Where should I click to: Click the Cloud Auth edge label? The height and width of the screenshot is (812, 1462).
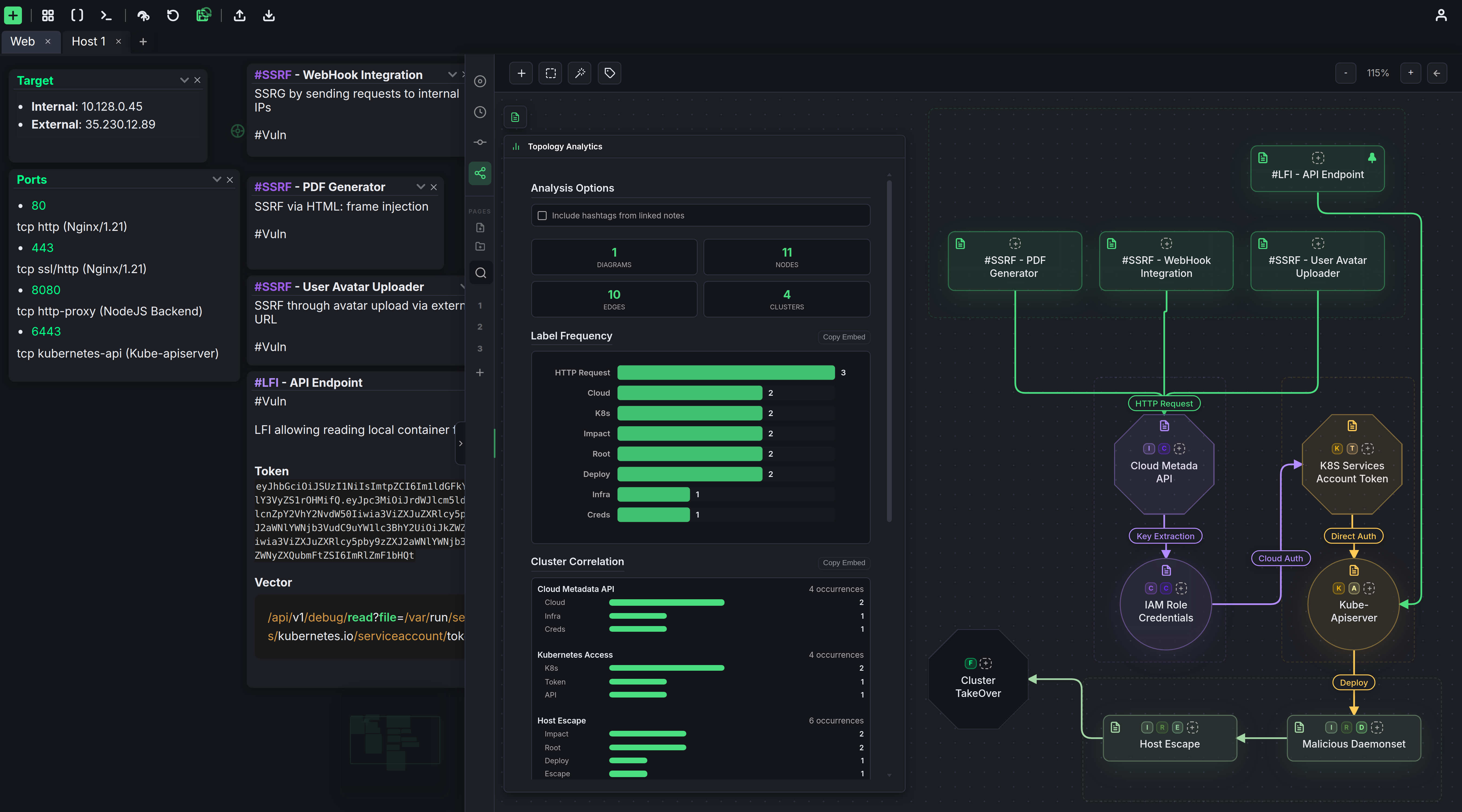pyautogui.click(x=1280, y=558)
